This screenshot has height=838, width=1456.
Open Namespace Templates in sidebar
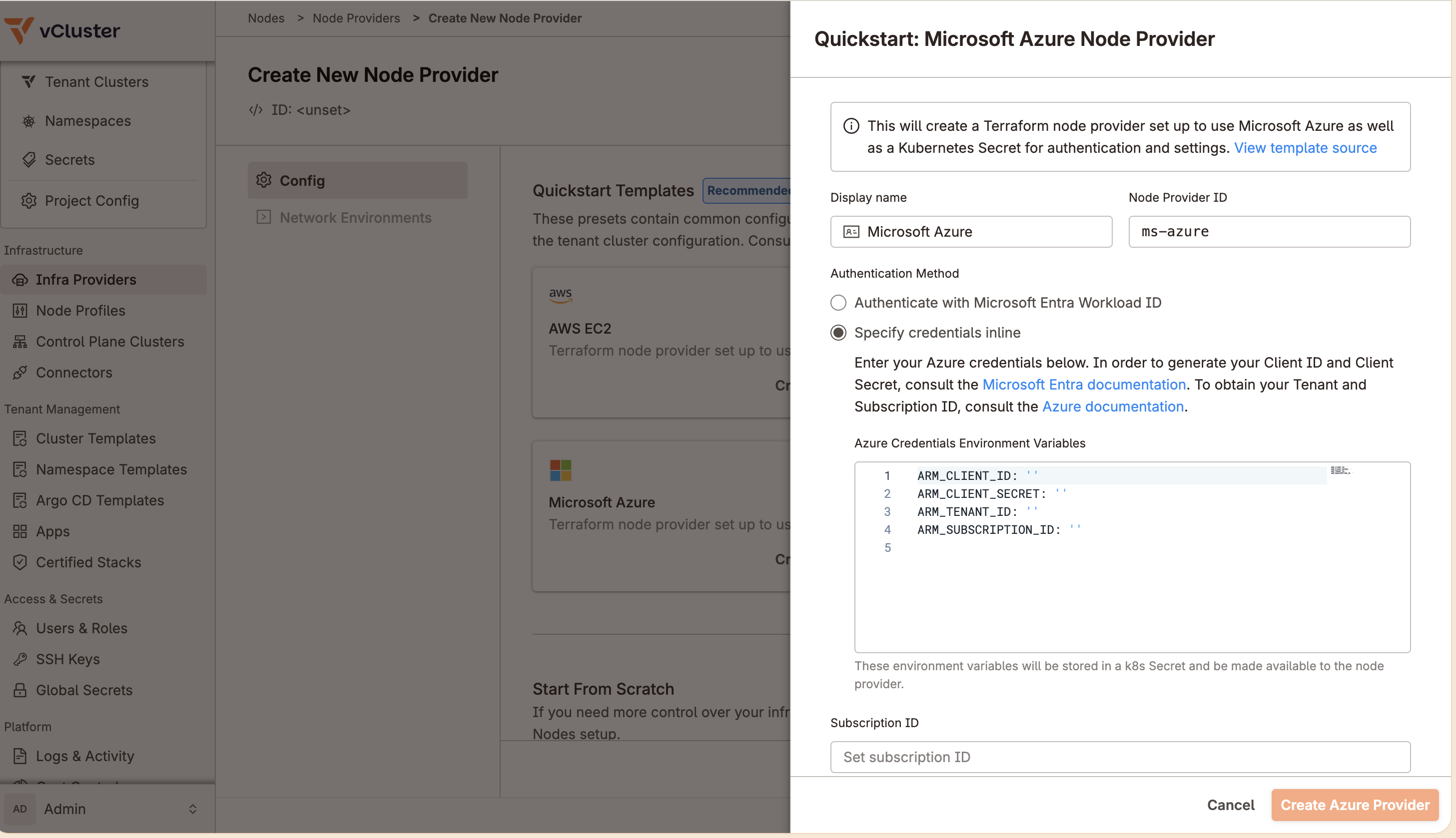tap(111, 469)
